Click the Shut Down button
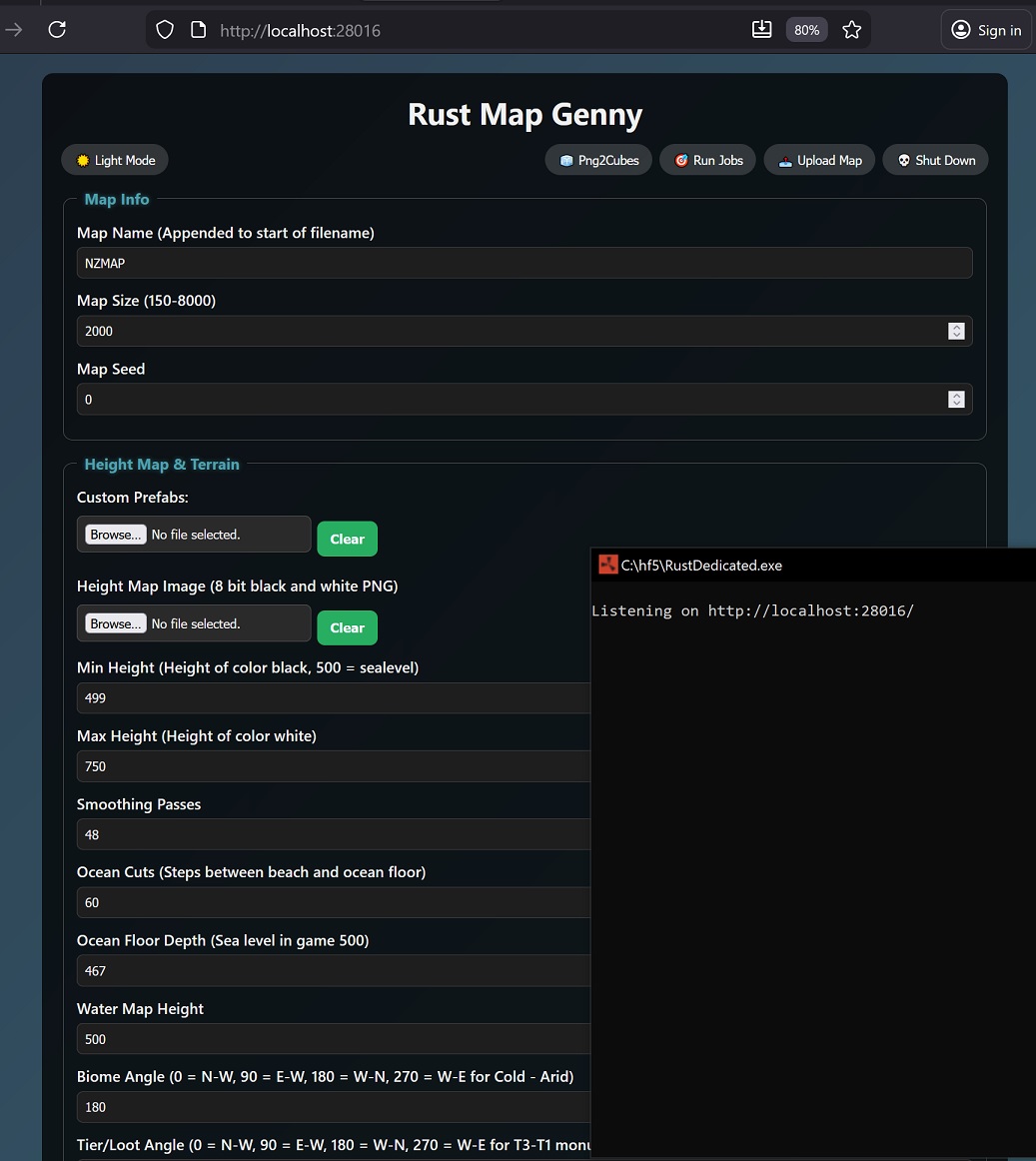Screen dimensions: 1036x1161 click(x=935, y=161)
